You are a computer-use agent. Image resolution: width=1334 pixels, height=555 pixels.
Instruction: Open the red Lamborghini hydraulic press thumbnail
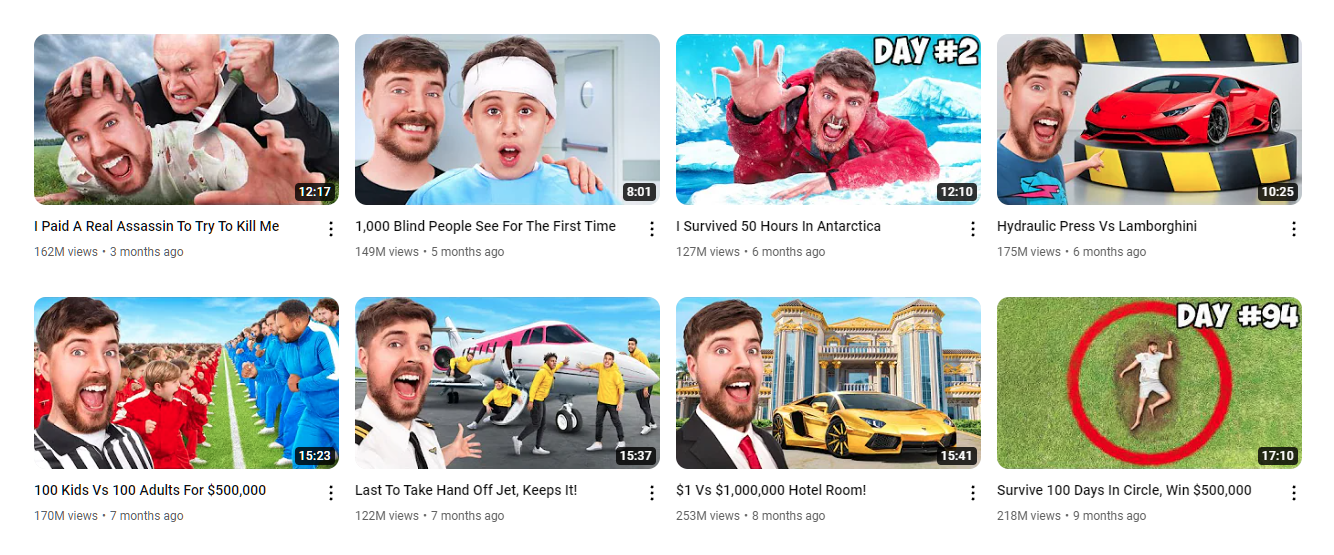click(1149, 119)
